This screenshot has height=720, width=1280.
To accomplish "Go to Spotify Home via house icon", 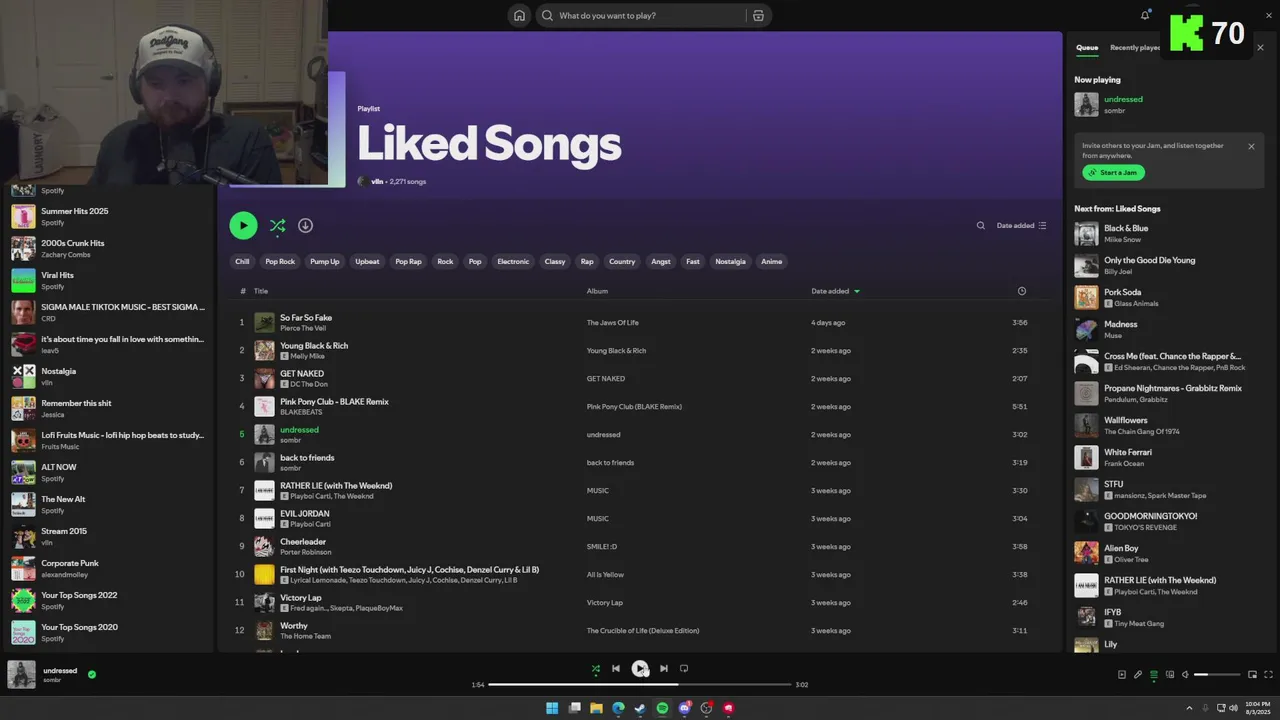I will pos(519,15).
